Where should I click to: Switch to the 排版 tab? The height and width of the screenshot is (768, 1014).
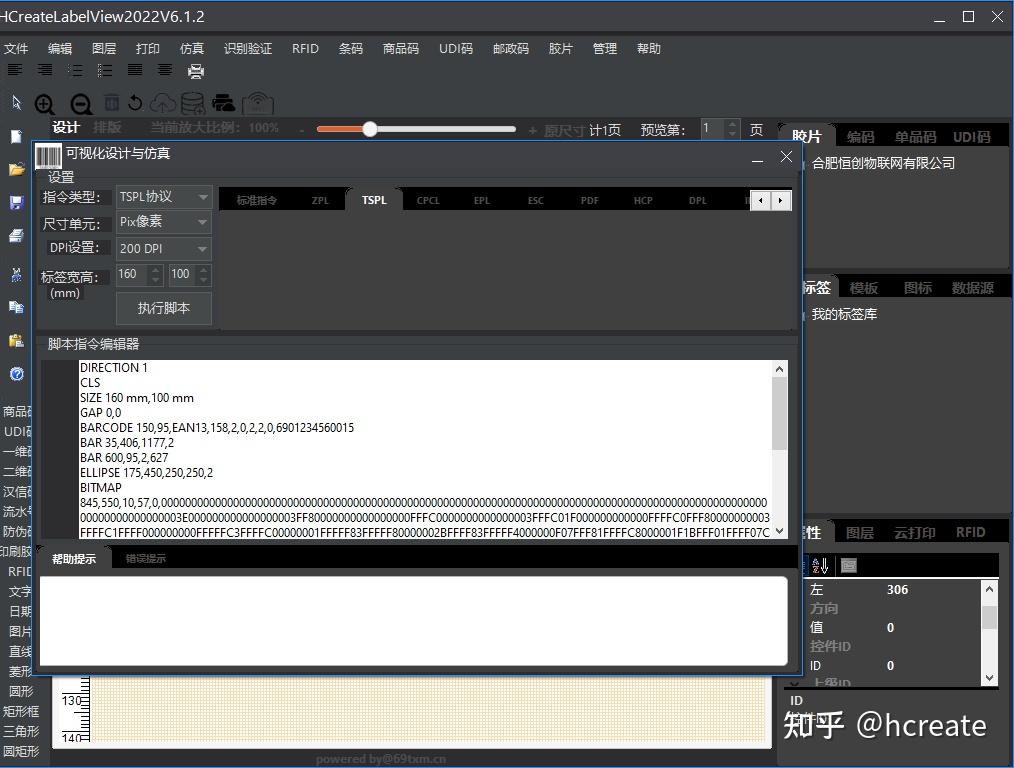click(x=107, y=127)
